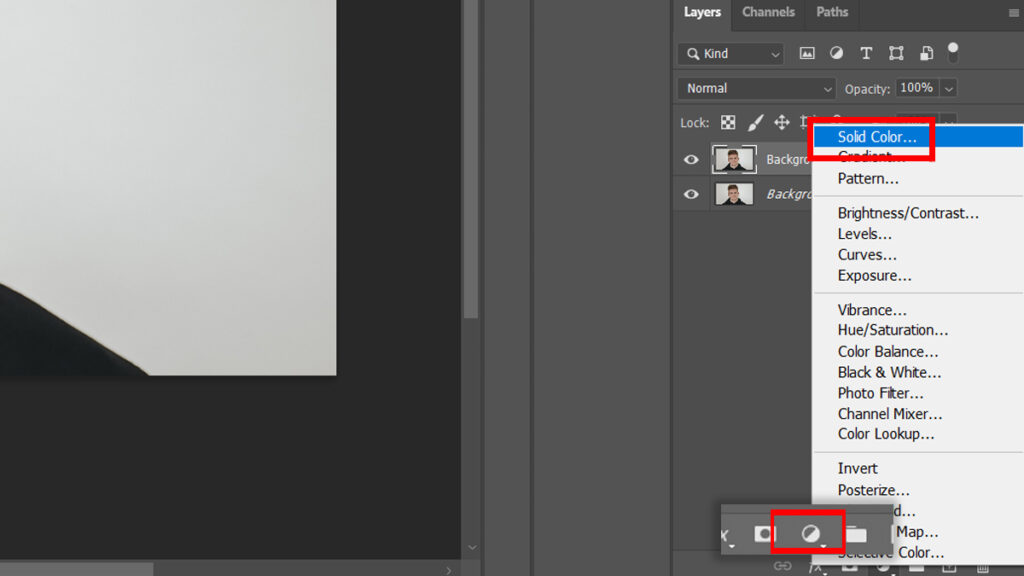Click the smart object filter icon
Screen dimensions: 1024x576
coord(926,54)
